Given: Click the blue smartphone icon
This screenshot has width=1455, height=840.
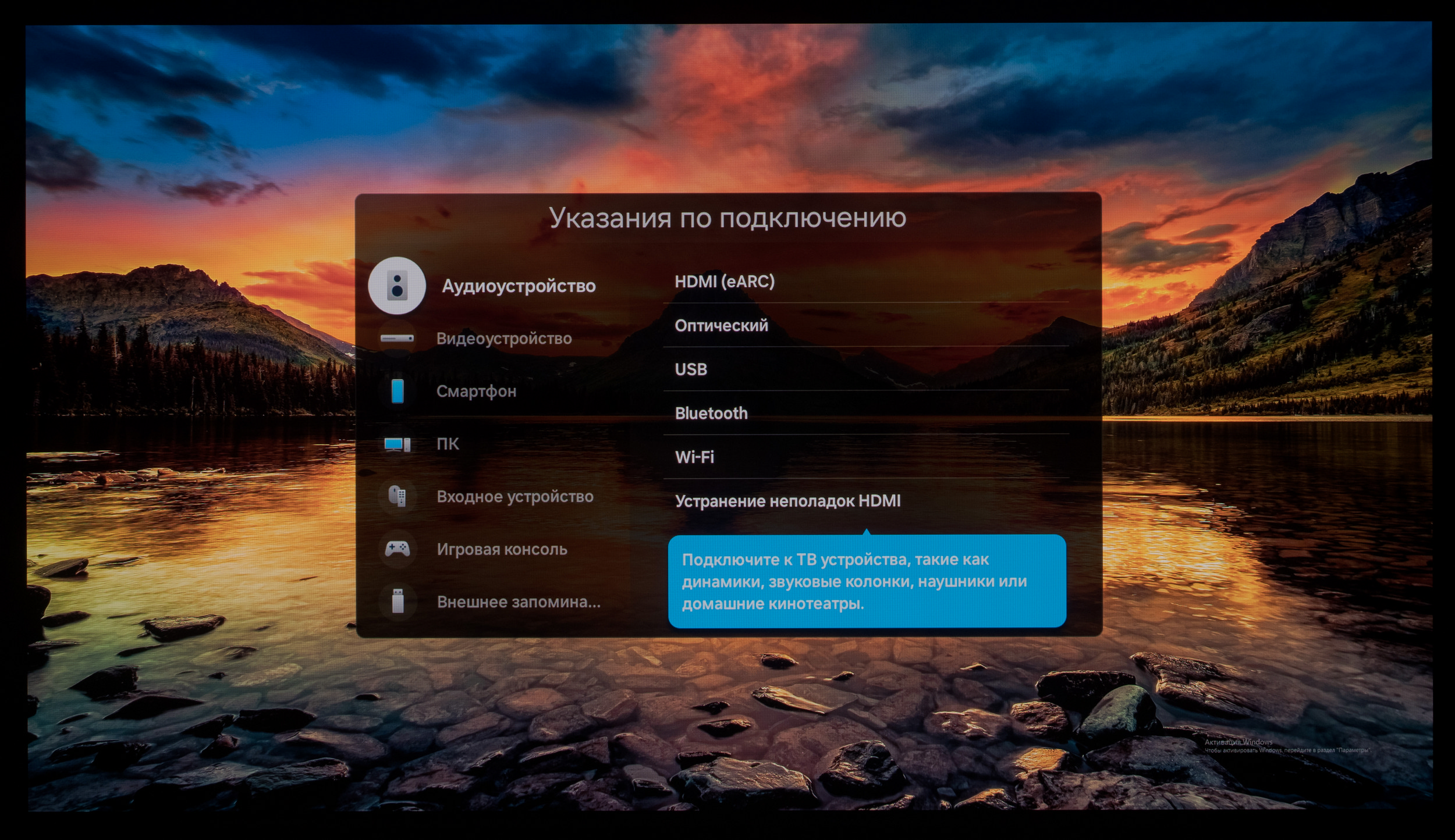Looking at the screenshot, I should 398,391.
